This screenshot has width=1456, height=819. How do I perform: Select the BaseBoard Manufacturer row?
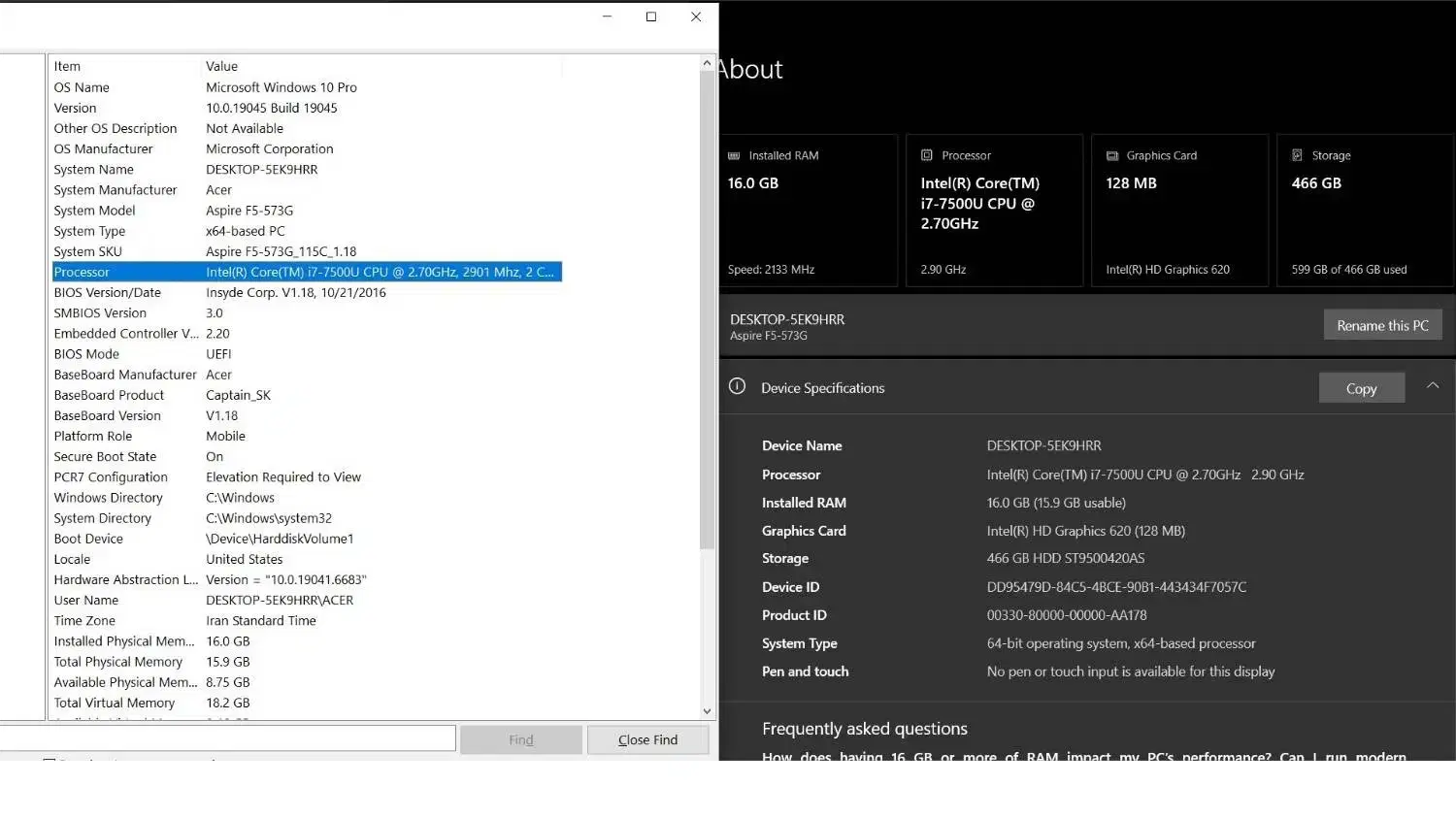[307, 375]
